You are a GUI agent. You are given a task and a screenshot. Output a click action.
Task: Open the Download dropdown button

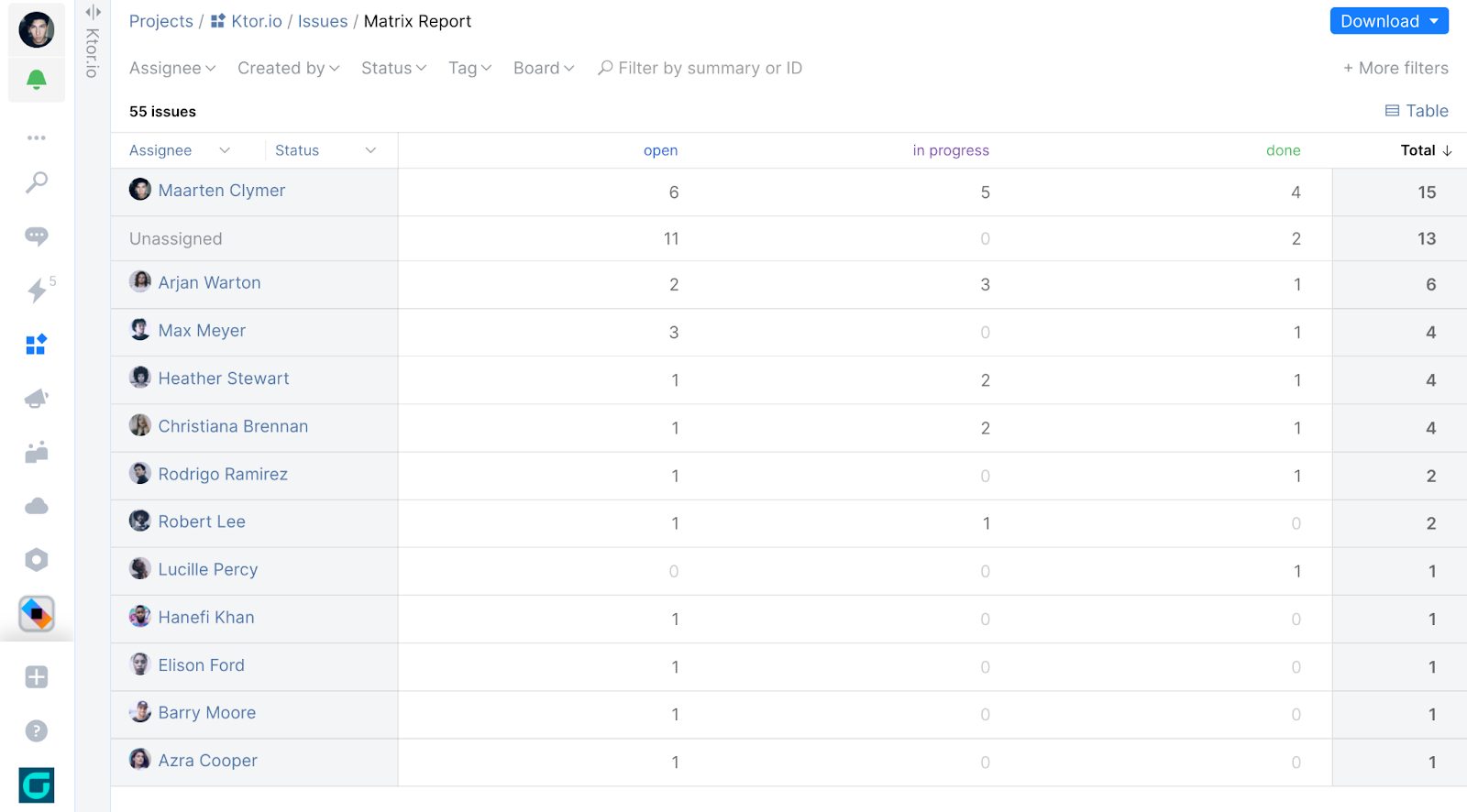pyautogui.click(x=1389, y=21)
